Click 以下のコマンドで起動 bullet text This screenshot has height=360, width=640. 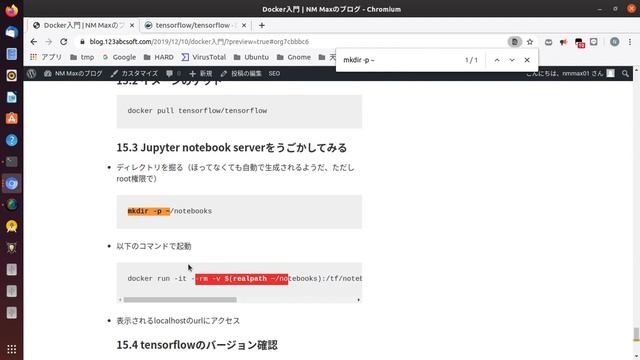pos(154,246)
